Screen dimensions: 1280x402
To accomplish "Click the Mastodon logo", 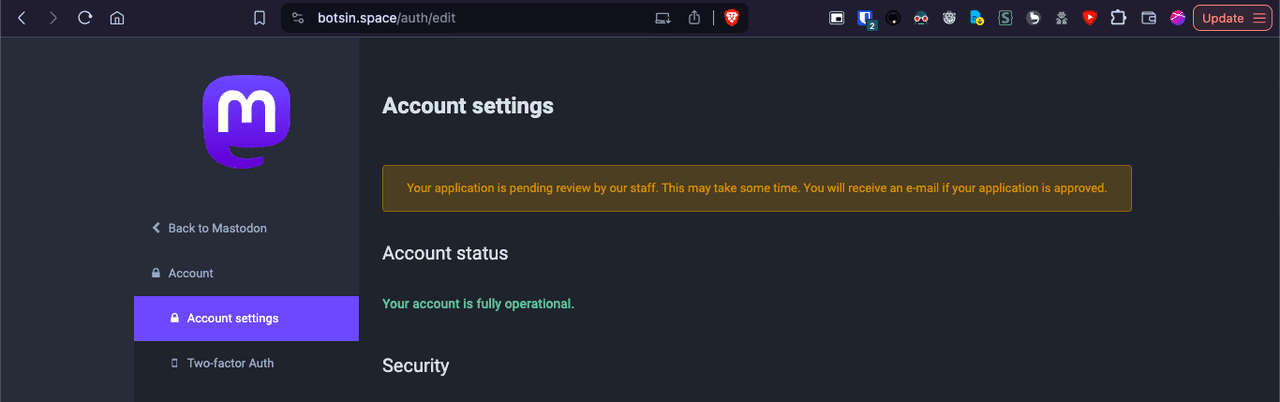I will (x=246, y=123).
